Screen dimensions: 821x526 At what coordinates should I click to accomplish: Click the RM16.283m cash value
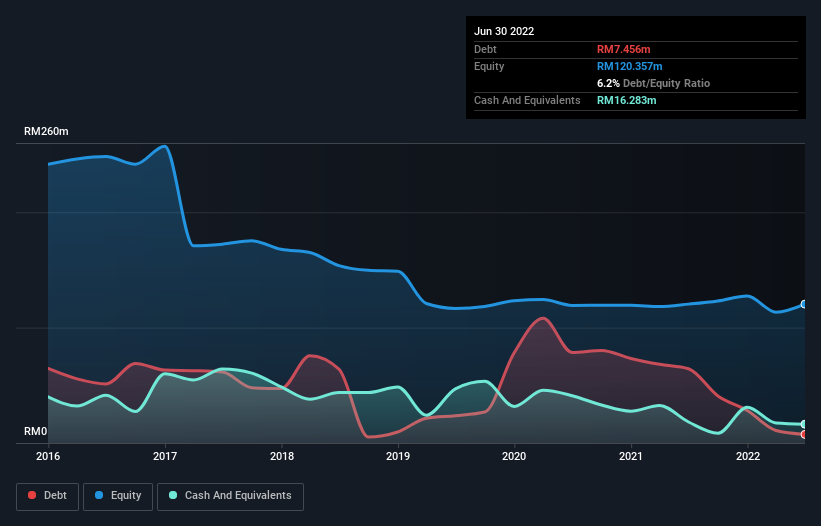(626, 100)
